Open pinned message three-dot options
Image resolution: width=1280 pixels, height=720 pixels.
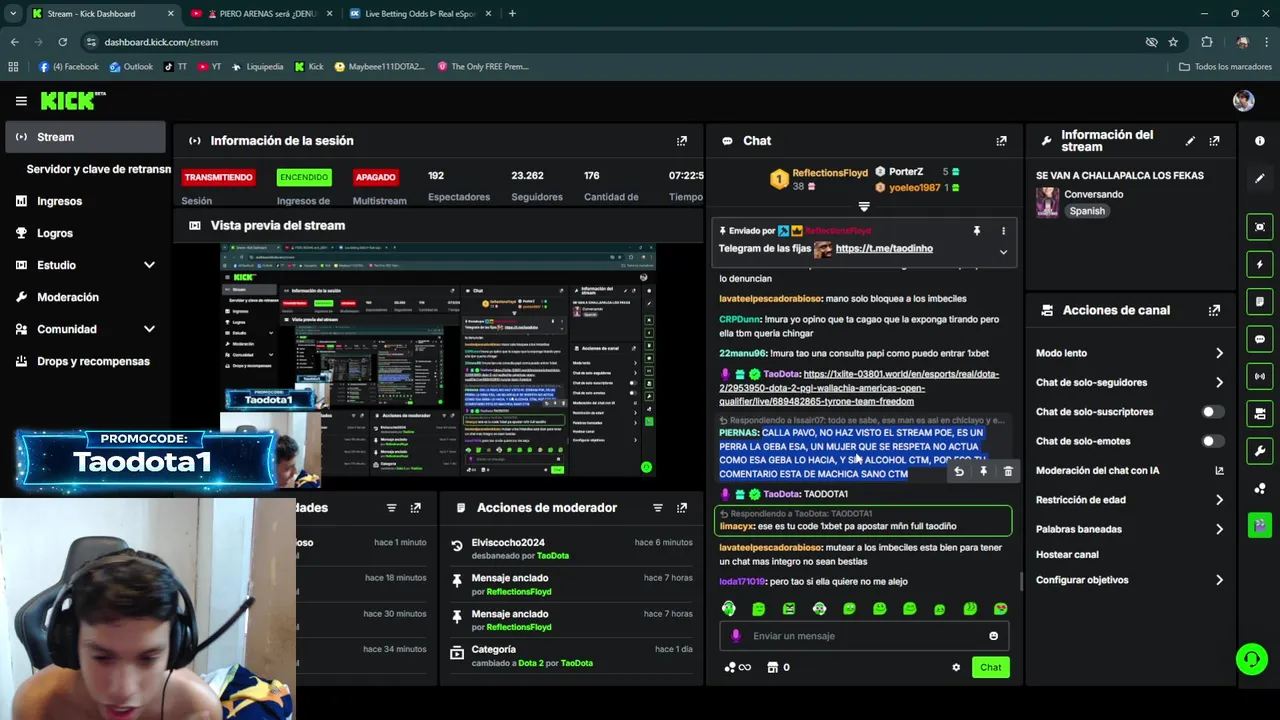pyautogui.click(x=1003, y=231)
